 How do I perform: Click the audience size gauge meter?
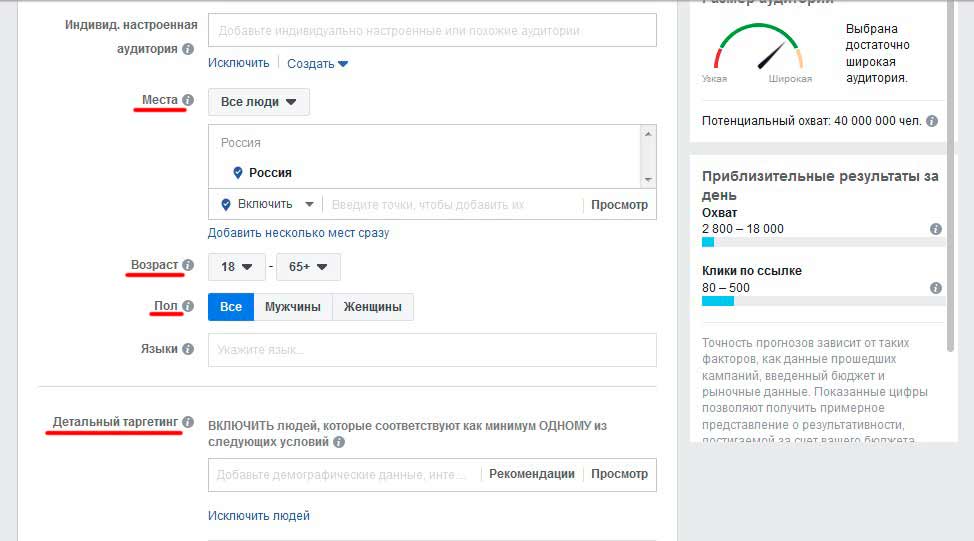[758, 48]
